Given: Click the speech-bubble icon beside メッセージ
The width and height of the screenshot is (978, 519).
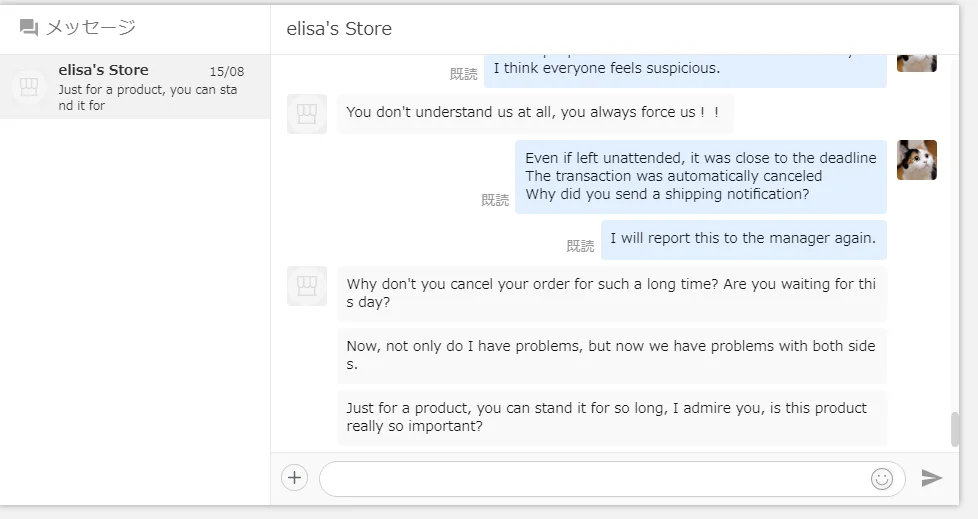Looking at the screenshot, I should 29,28.
